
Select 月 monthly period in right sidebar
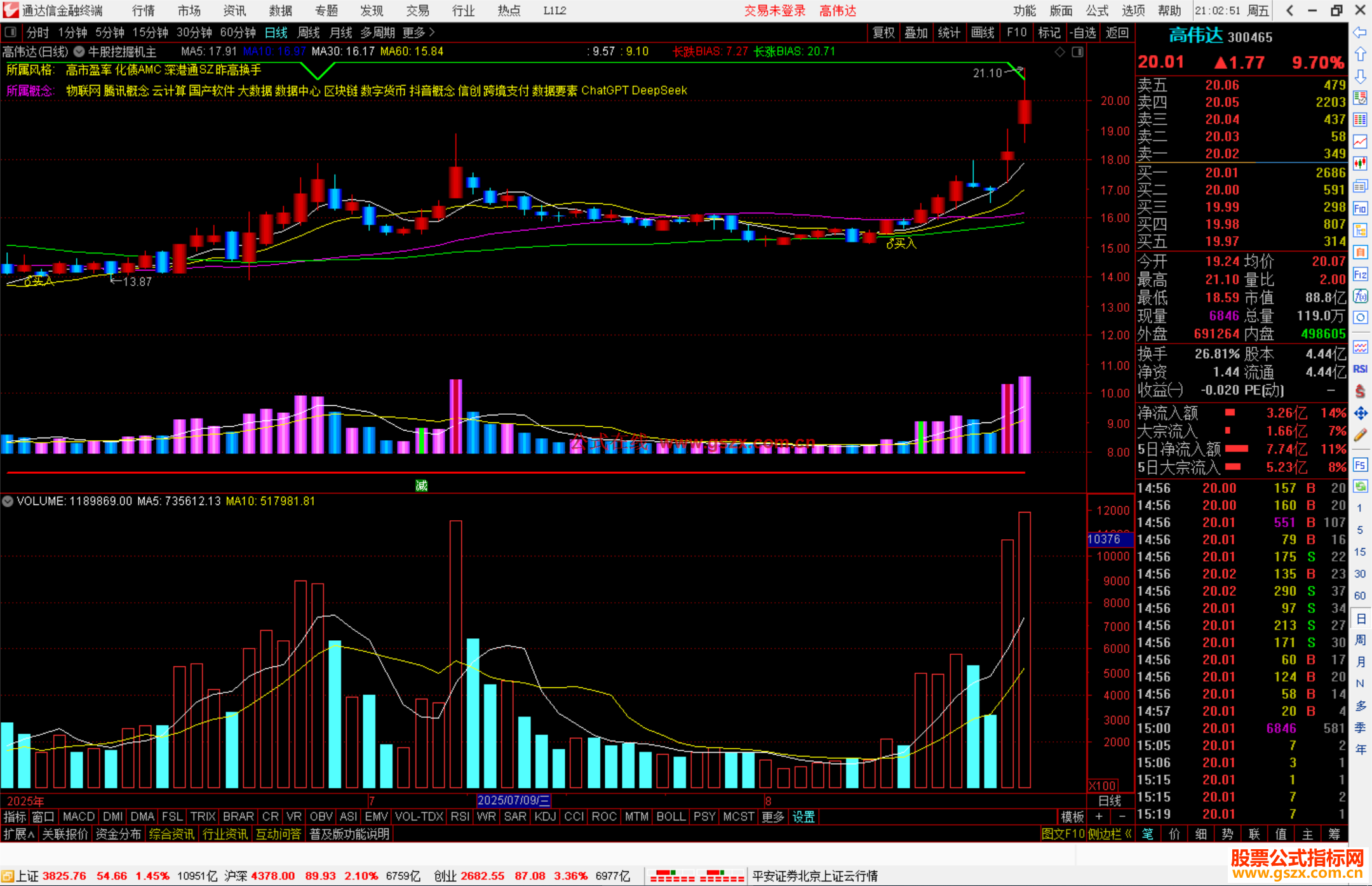[x=1360, y=662]
